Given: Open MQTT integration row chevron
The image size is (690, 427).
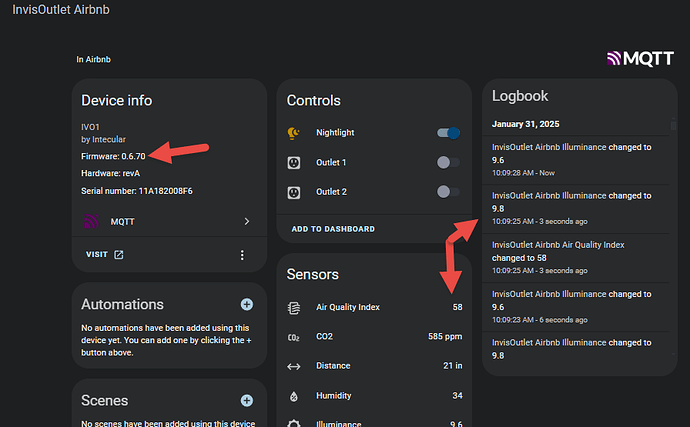Looking at the screenshot, I should pos(247,221).
